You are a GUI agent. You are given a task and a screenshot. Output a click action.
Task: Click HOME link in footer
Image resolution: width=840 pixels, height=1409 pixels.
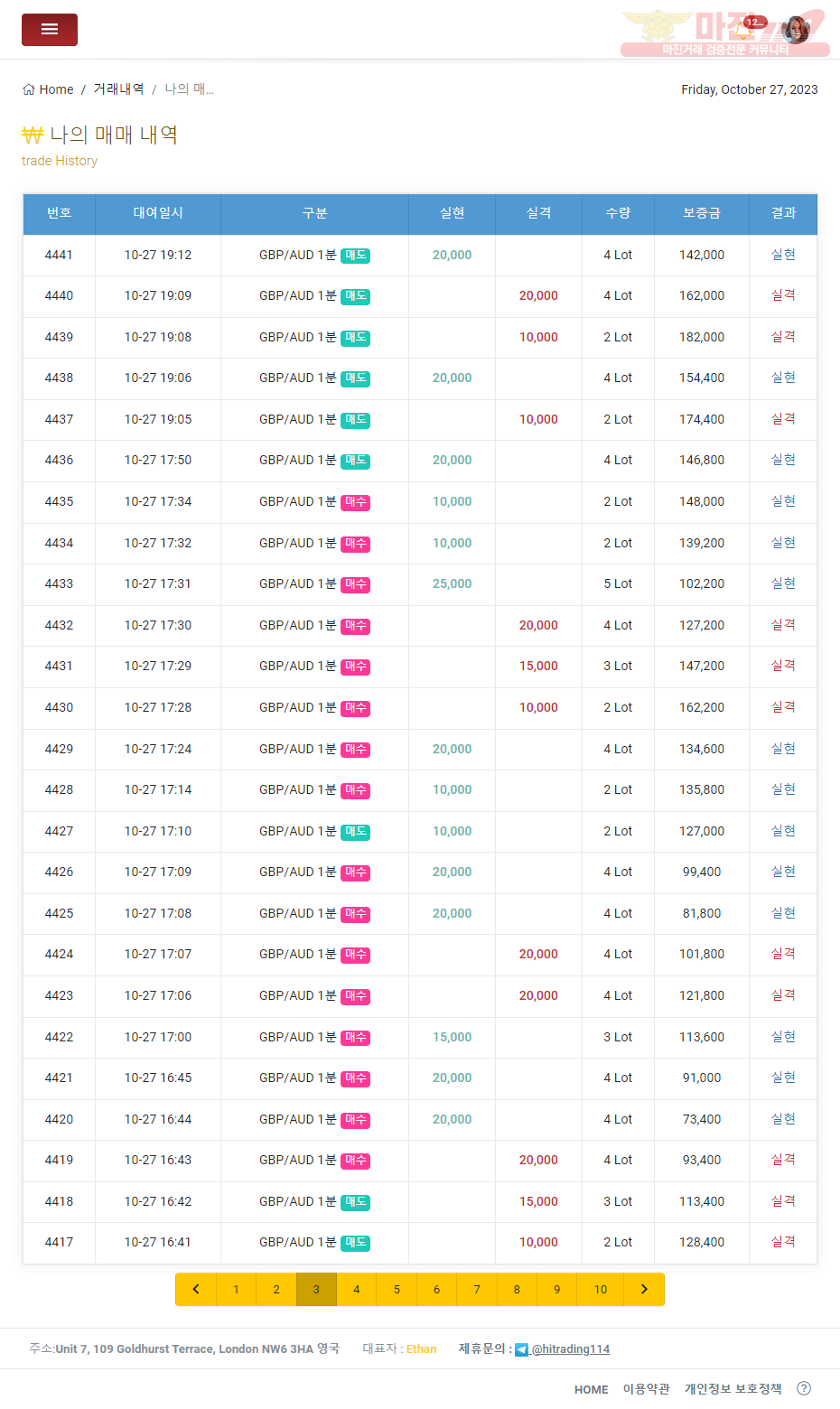[592, 1389]
